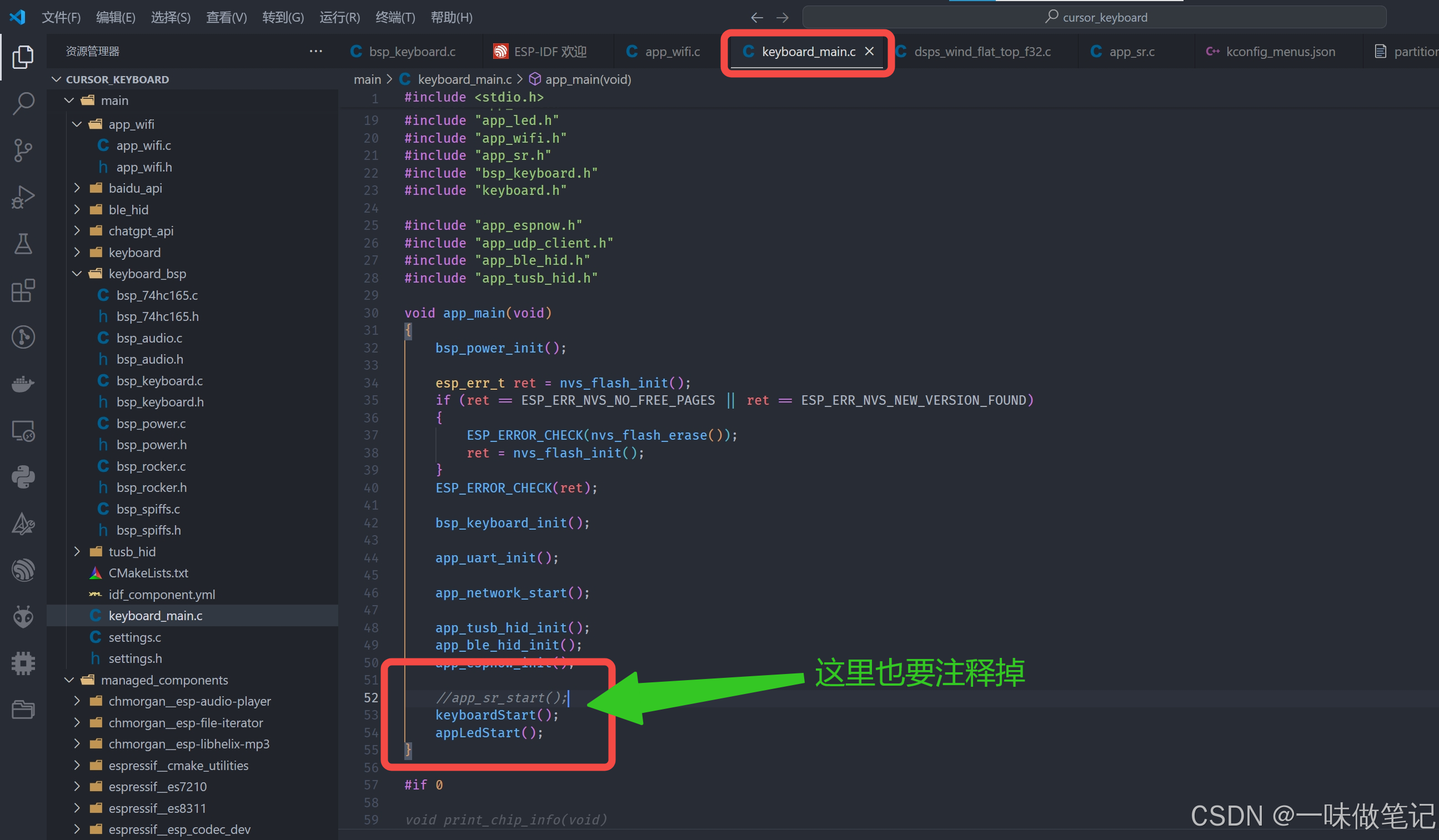This screenshot has width=1439, height=840.
Task: Open bsp_power.c in the file tree
Action: [x=151, y=424]
